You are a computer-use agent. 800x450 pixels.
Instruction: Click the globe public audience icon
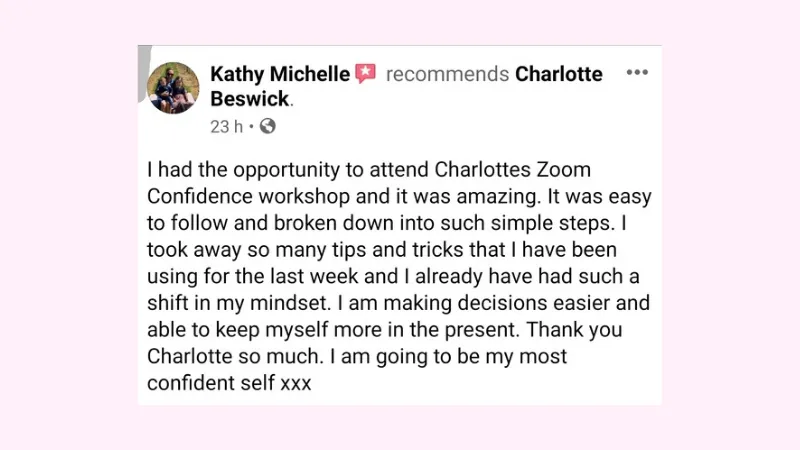pyautogui.click(x=267, y=126)
